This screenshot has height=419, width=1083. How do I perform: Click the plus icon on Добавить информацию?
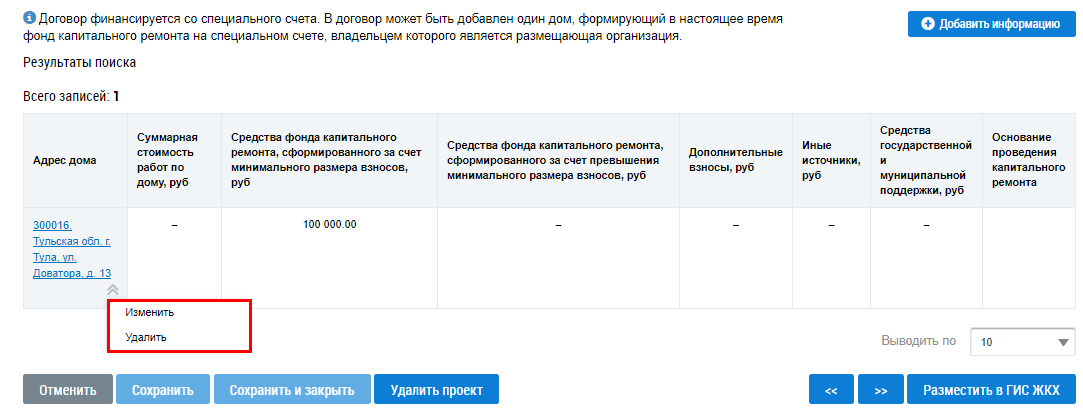point(928,24)
